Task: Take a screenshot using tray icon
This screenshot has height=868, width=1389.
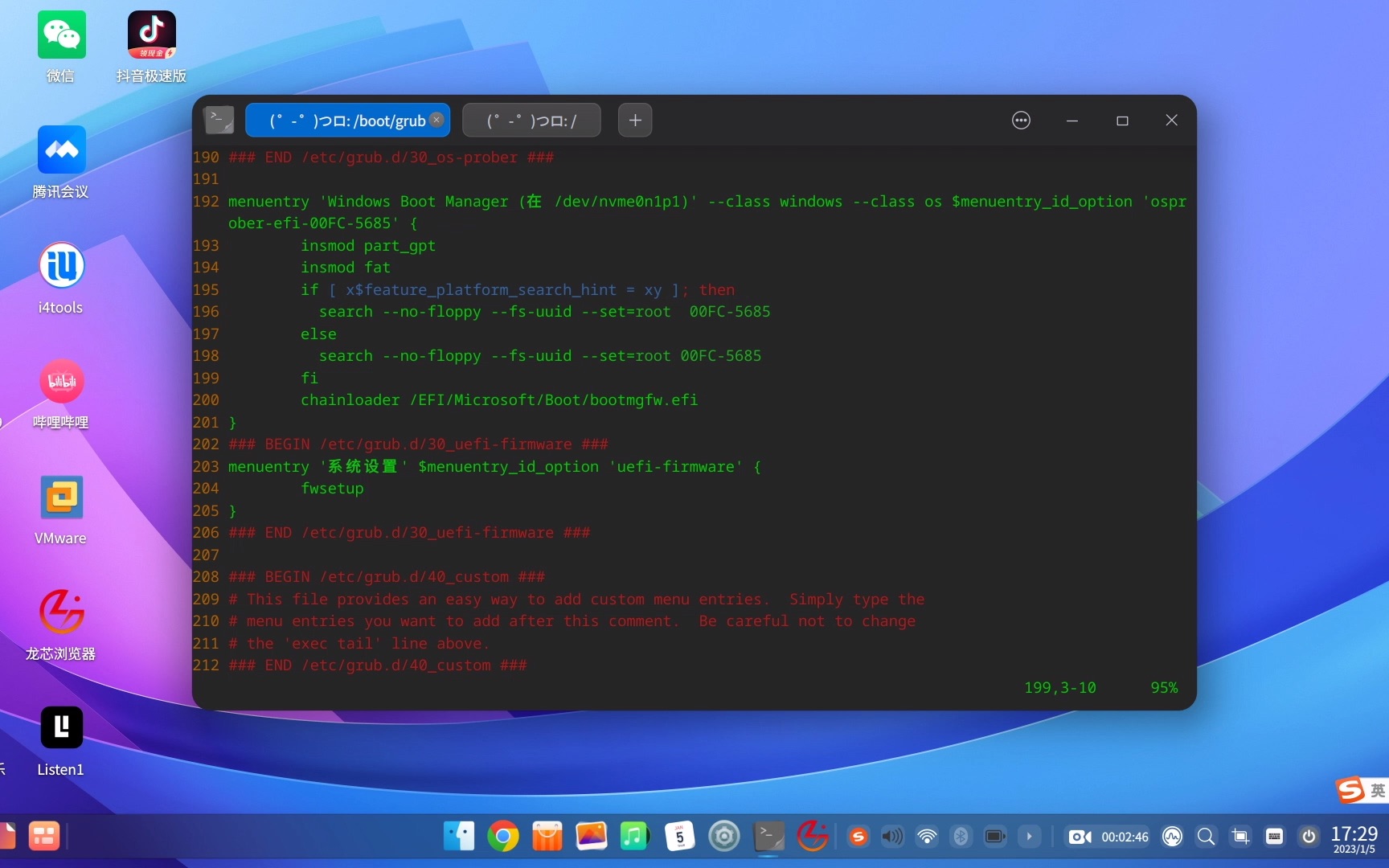Action: point(1240,837)
